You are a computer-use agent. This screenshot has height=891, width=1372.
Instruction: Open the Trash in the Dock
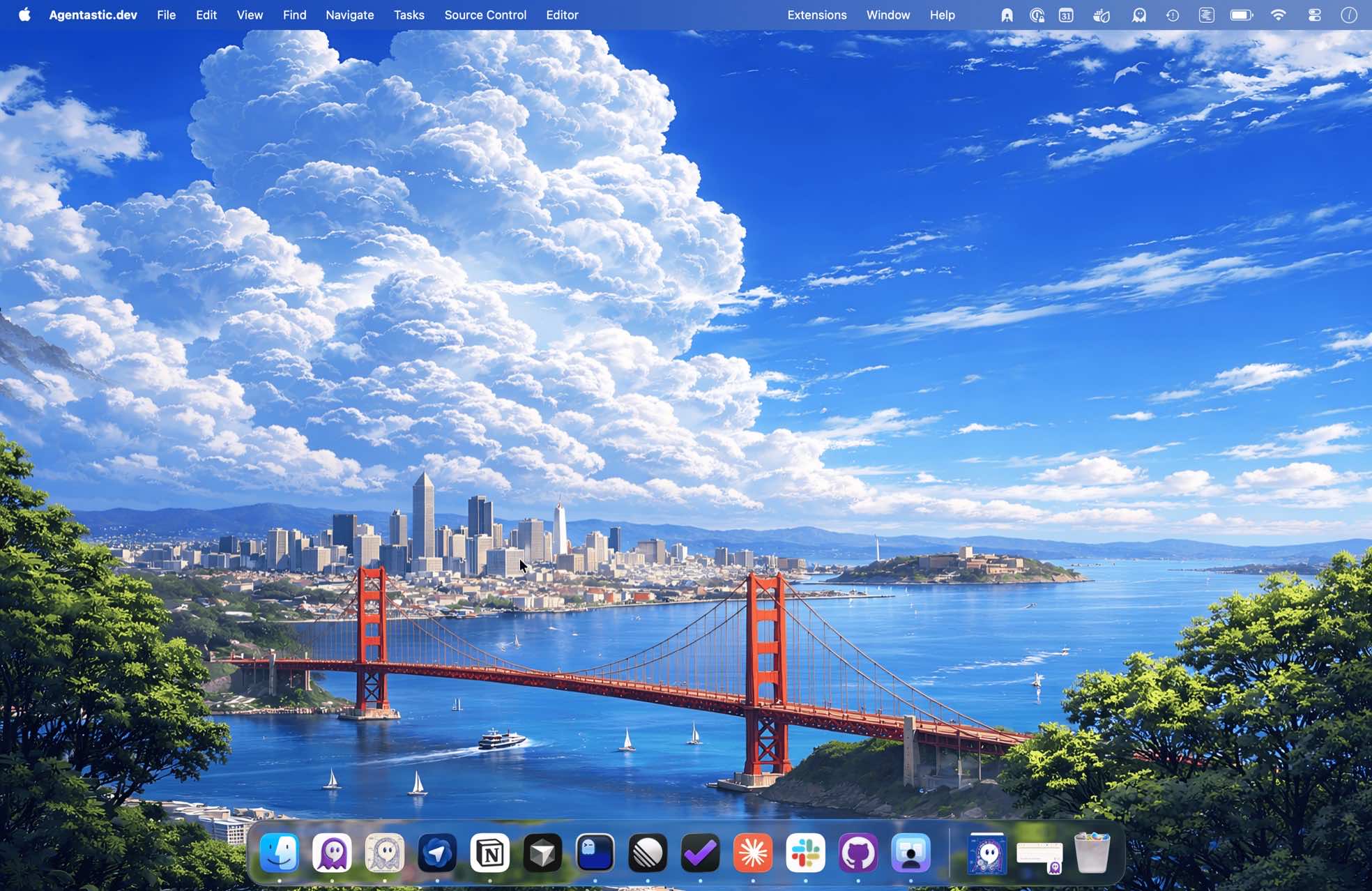pyautogui.click(x=1092, y=853)
